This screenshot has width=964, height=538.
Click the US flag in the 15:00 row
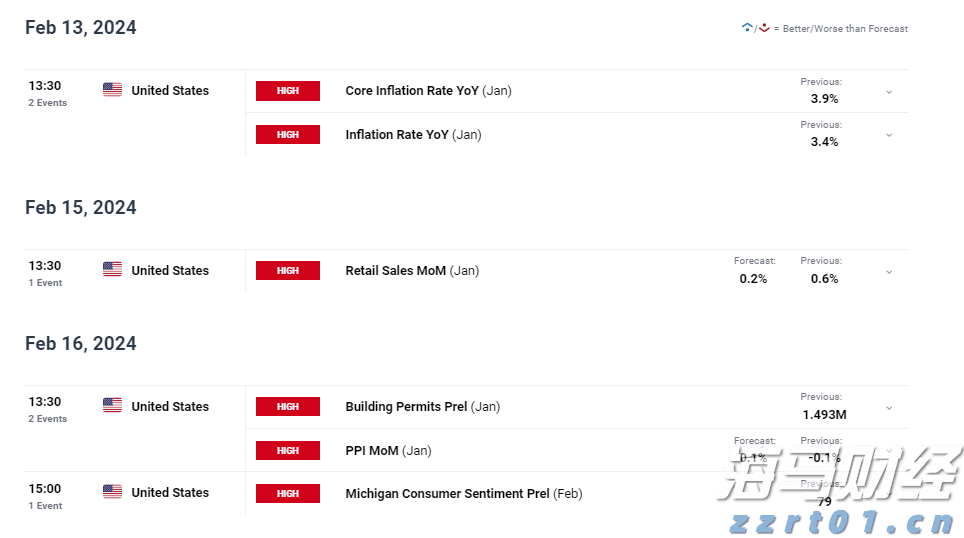pyautogui.click(x=112, y=492)
